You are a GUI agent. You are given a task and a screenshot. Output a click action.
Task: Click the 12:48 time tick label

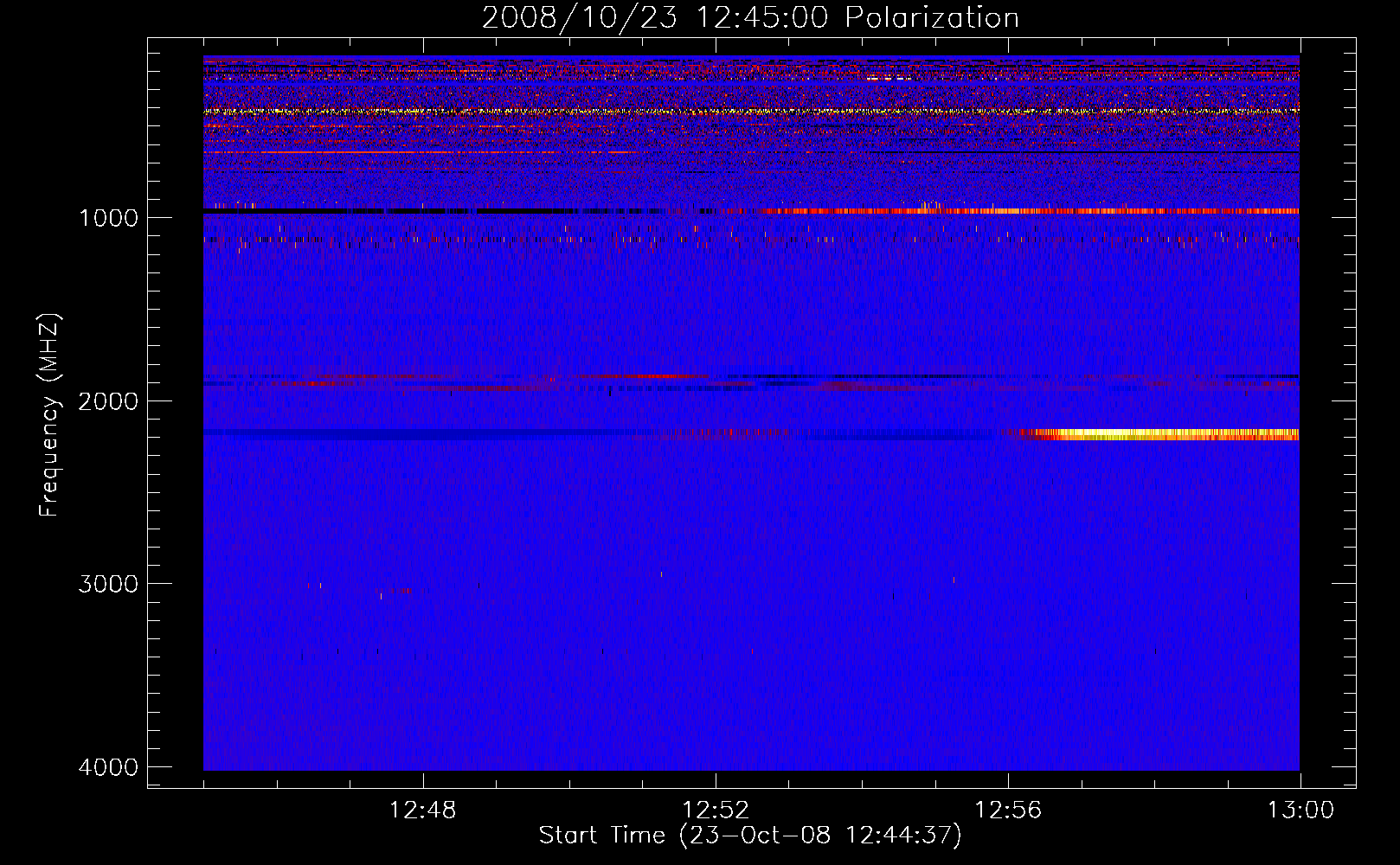click(423, 811)
